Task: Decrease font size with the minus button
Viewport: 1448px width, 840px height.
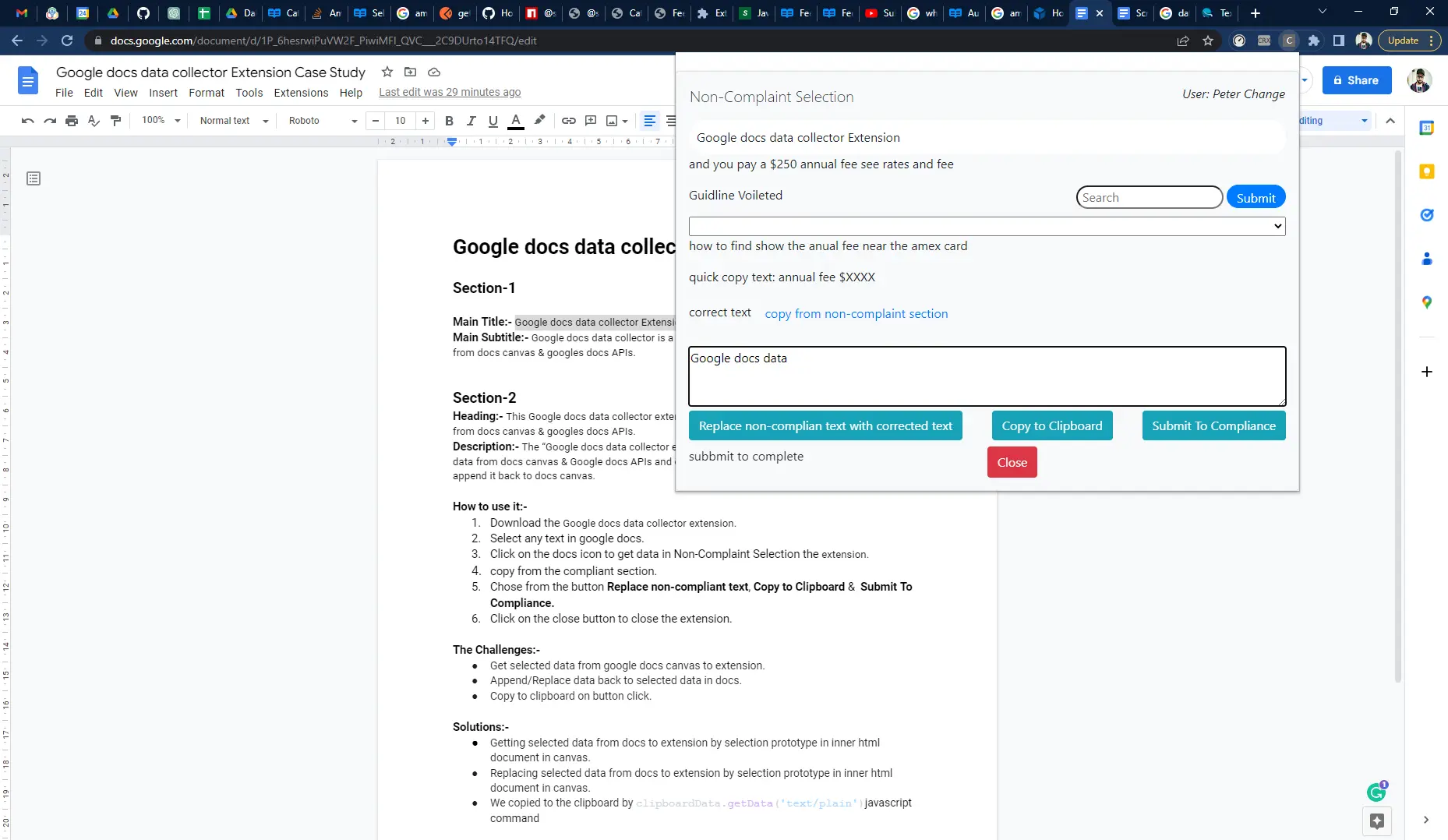Action: (376, 121)
